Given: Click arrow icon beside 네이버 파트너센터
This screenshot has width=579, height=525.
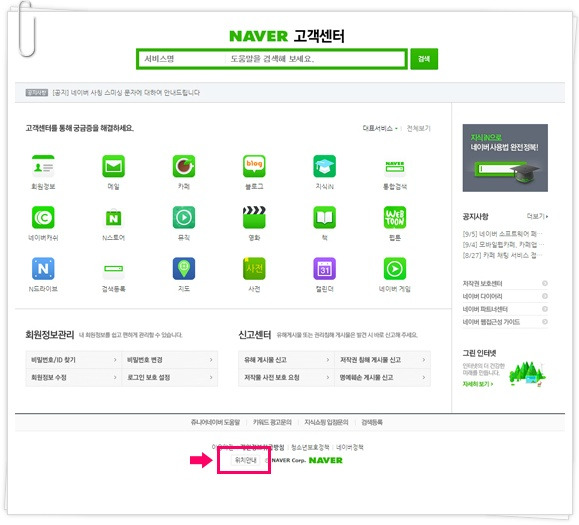Looking at the screenshot, I should point(545,309).
